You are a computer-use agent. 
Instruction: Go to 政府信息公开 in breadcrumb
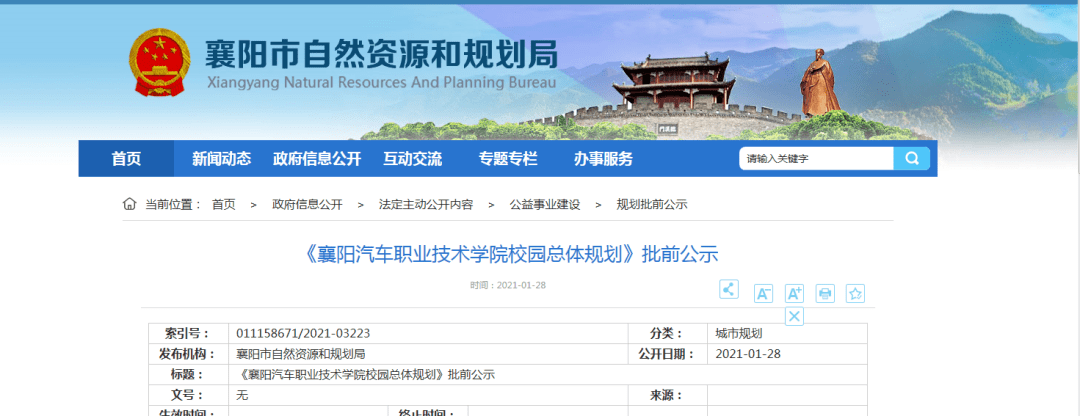pyautogui.click(x=307, y=205)
